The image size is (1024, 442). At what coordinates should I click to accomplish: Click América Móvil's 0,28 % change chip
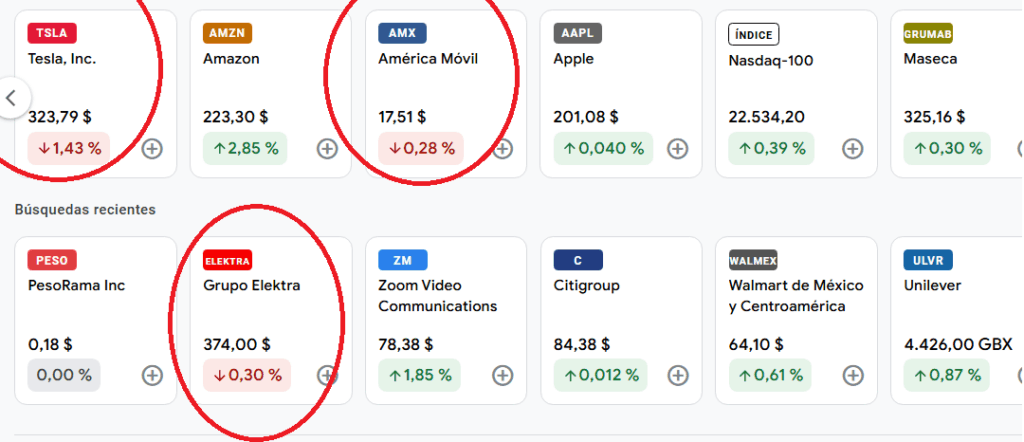[x=420, y=149]
